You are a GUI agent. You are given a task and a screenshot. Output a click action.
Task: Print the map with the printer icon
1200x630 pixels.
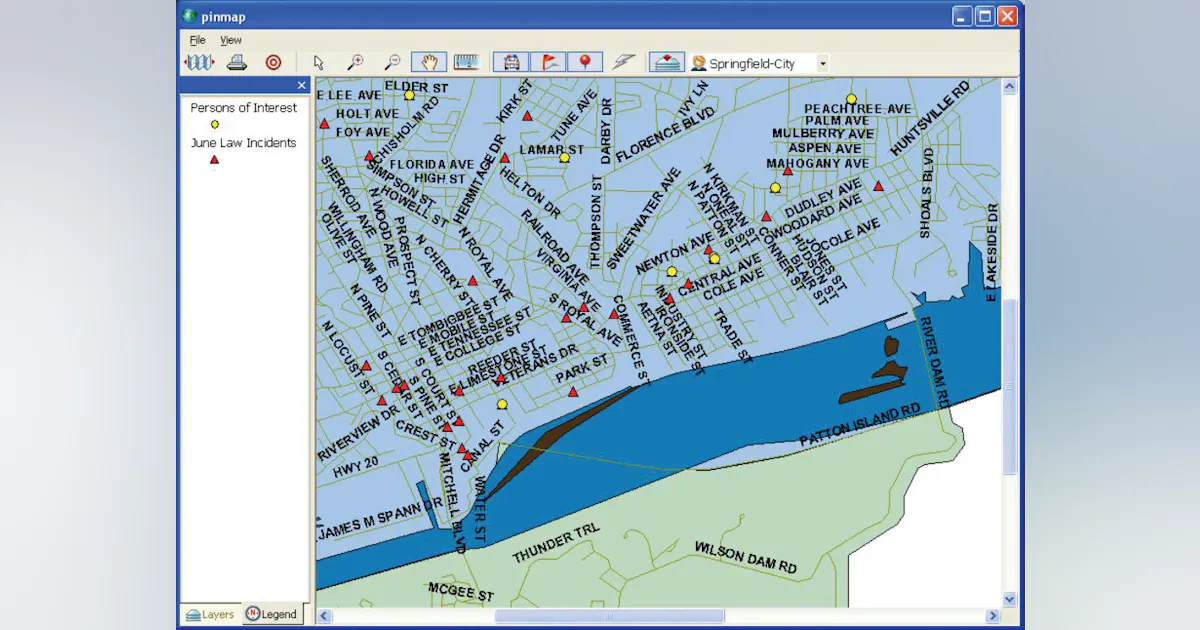[x=236, y=62]
